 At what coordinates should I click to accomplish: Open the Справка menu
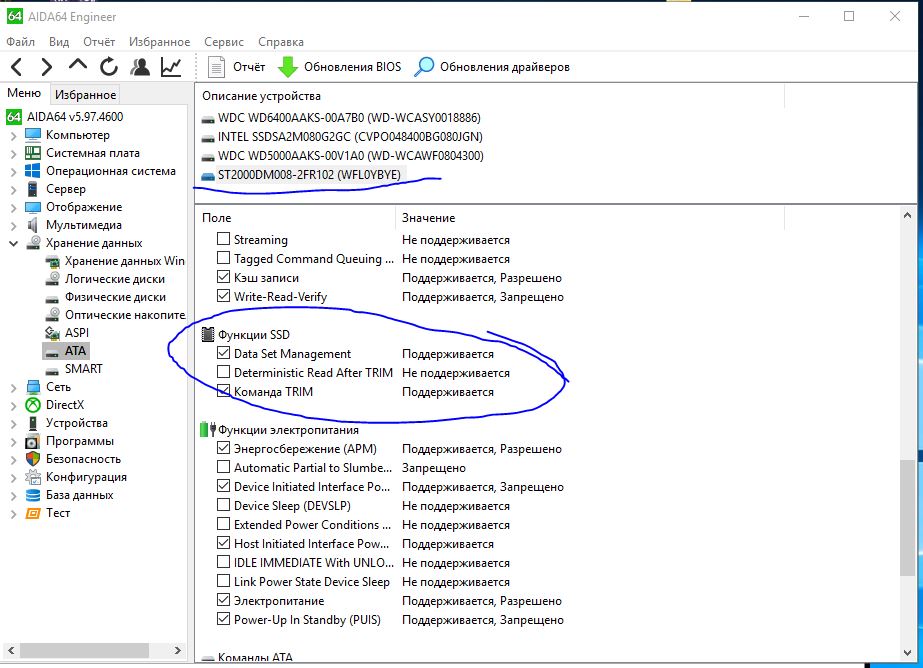[281, 42]
